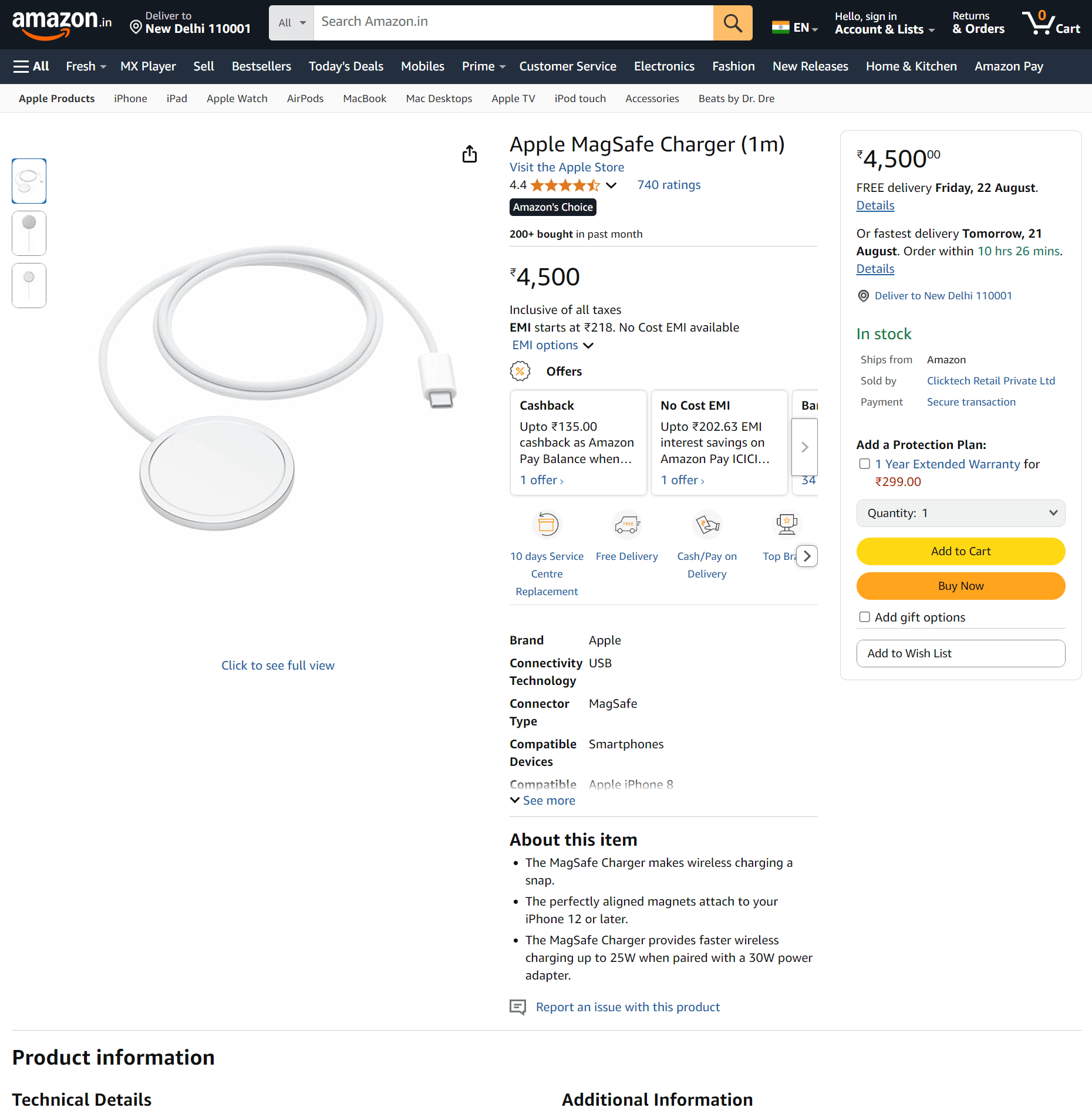The height and width of the screenshot is (1111, 1092).
Task: Click the Amazon.in logo
Action: click(62, 23)
